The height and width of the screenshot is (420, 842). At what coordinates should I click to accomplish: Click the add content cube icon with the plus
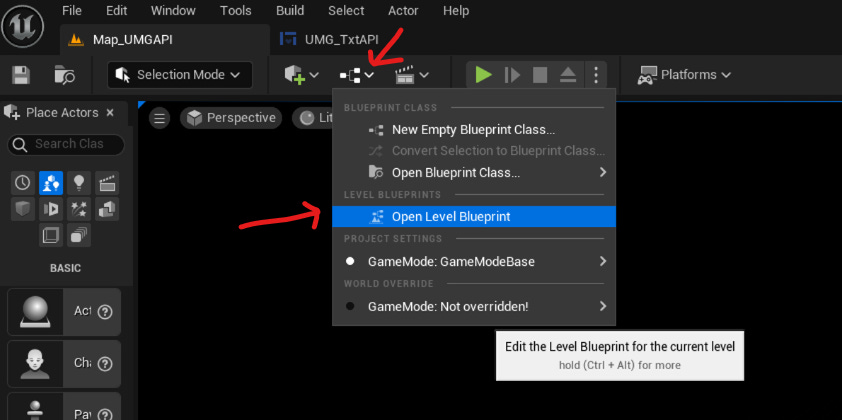coord(295,75)
